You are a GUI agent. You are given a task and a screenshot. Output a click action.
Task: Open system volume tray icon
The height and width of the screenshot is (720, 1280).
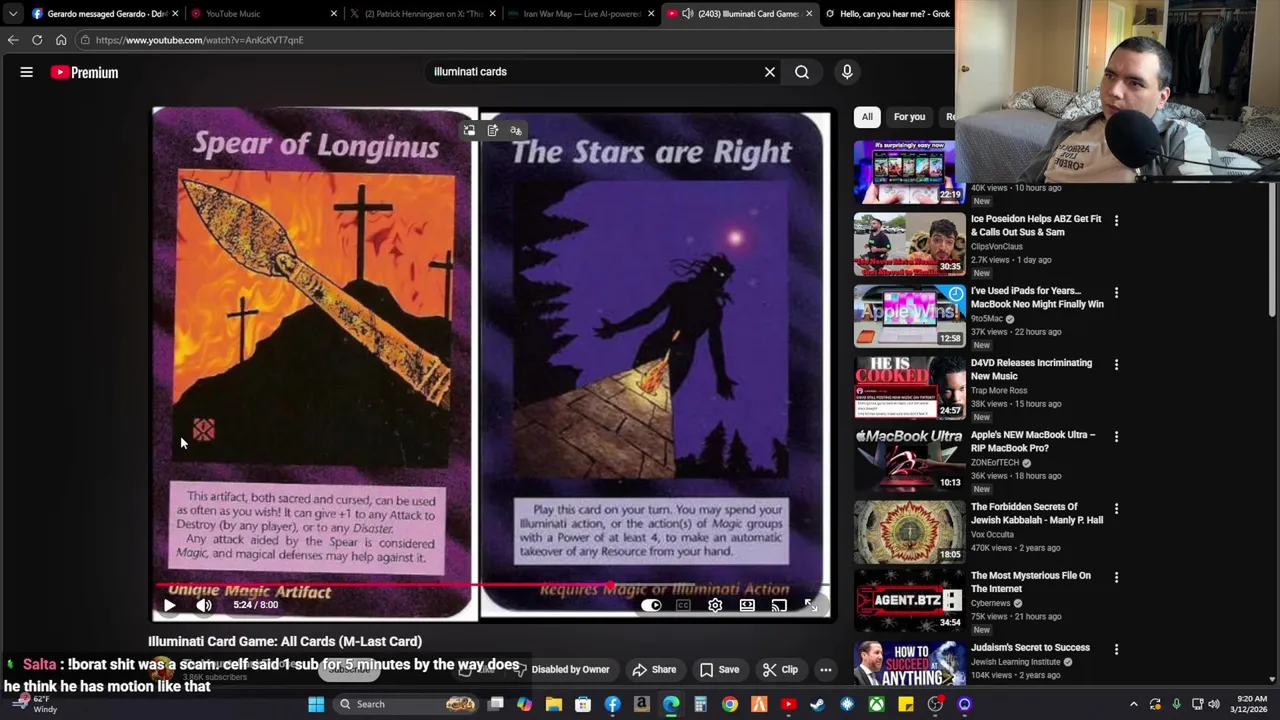click(1214, 704)
